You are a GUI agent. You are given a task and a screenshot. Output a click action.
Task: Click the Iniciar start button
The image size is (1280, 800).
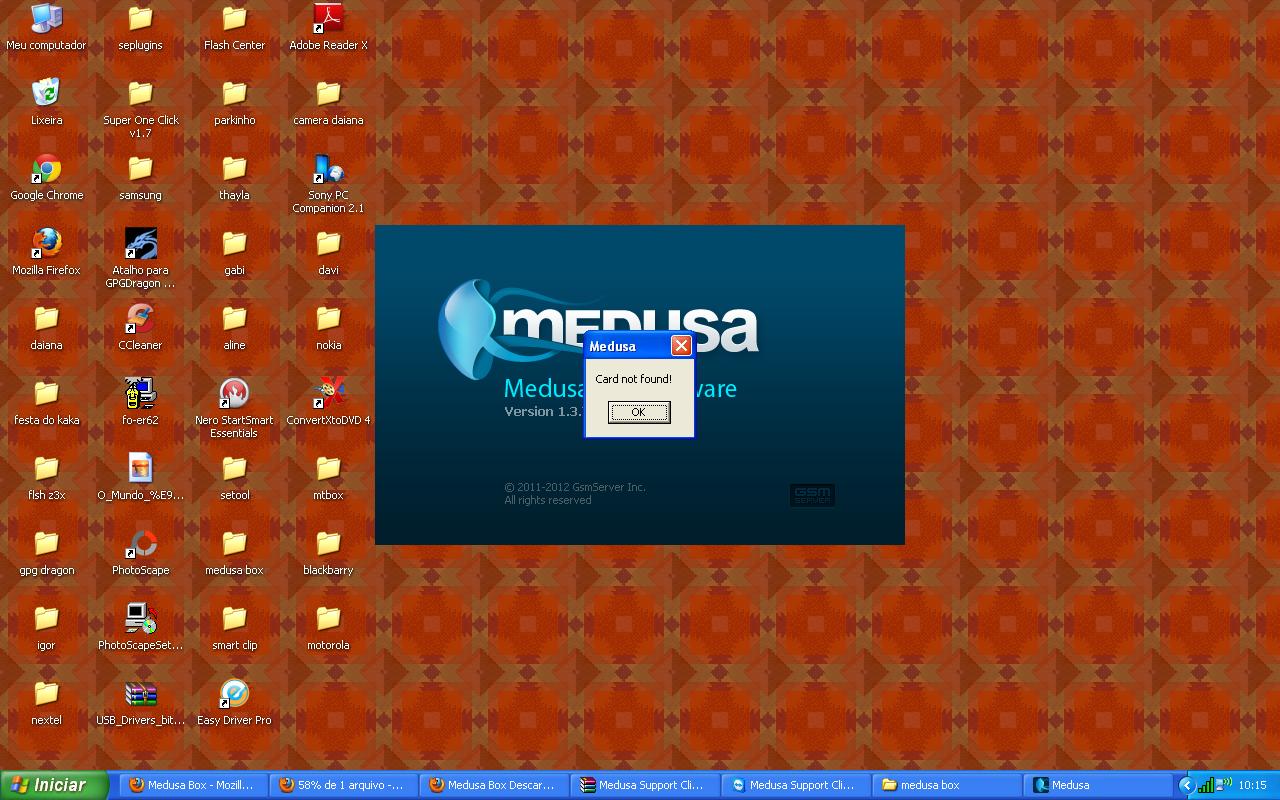point(54,785)
